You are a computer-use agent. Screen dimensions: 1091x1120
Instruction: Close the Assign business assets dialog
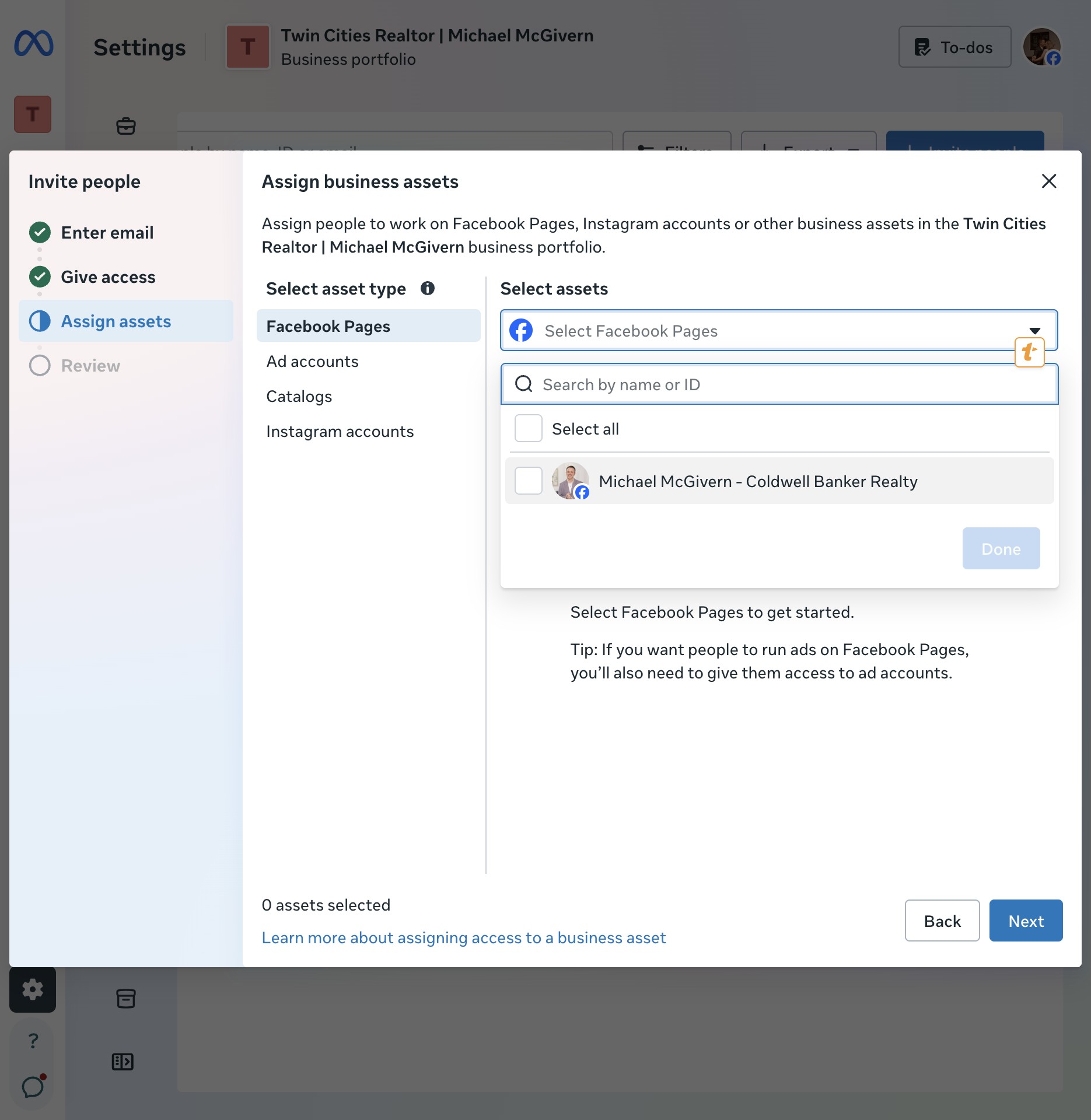(x=1049, y=181)
